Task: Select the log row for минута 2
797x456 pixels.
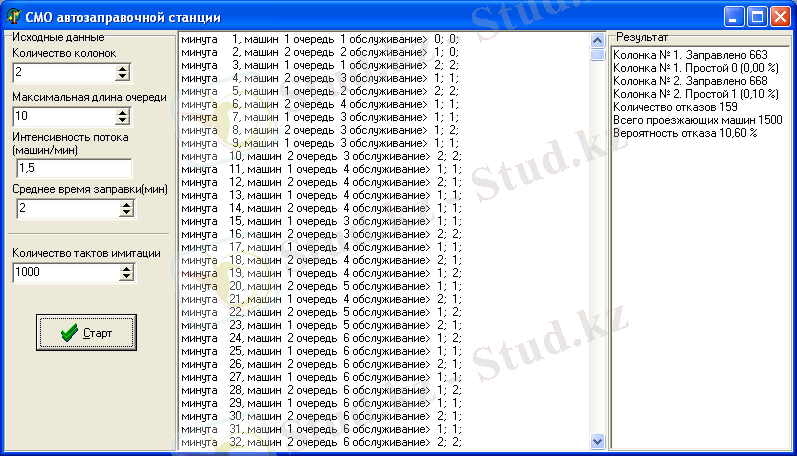Action: [x=320, y=52]
